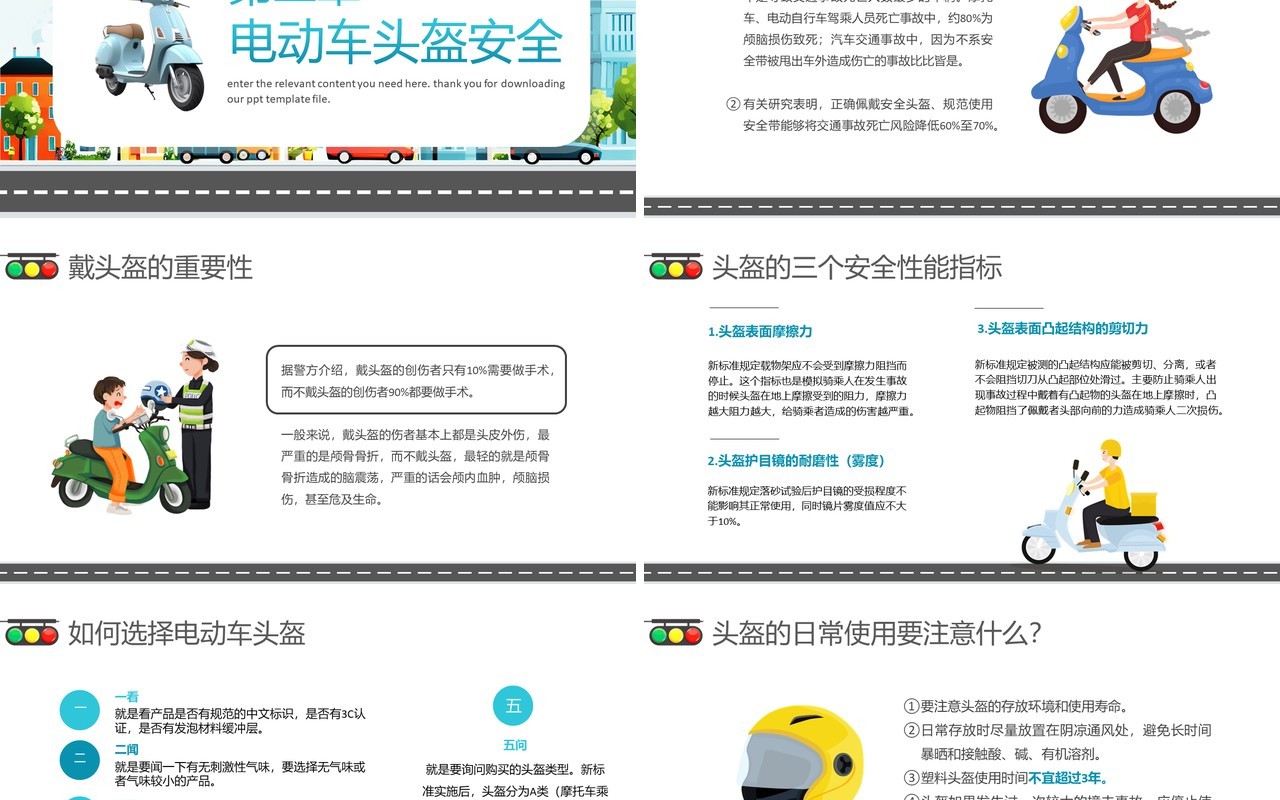Click the paragraph starting 新标准规定落砂试验后
The image size is (1280, 800).
[807, 506]
